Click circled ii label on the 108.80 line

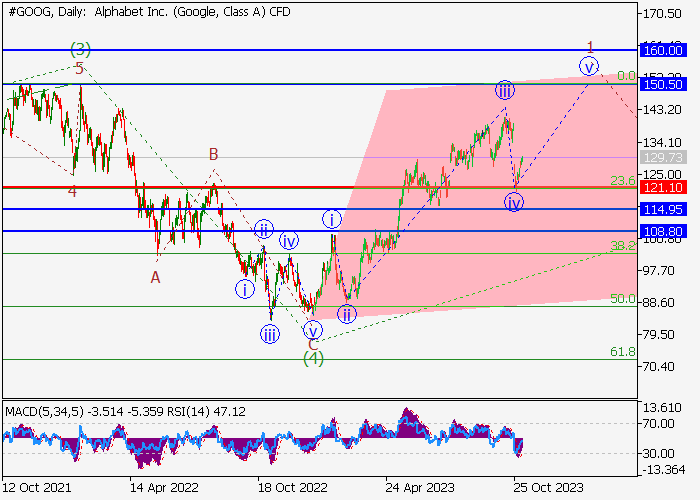[x=264, y=229]
